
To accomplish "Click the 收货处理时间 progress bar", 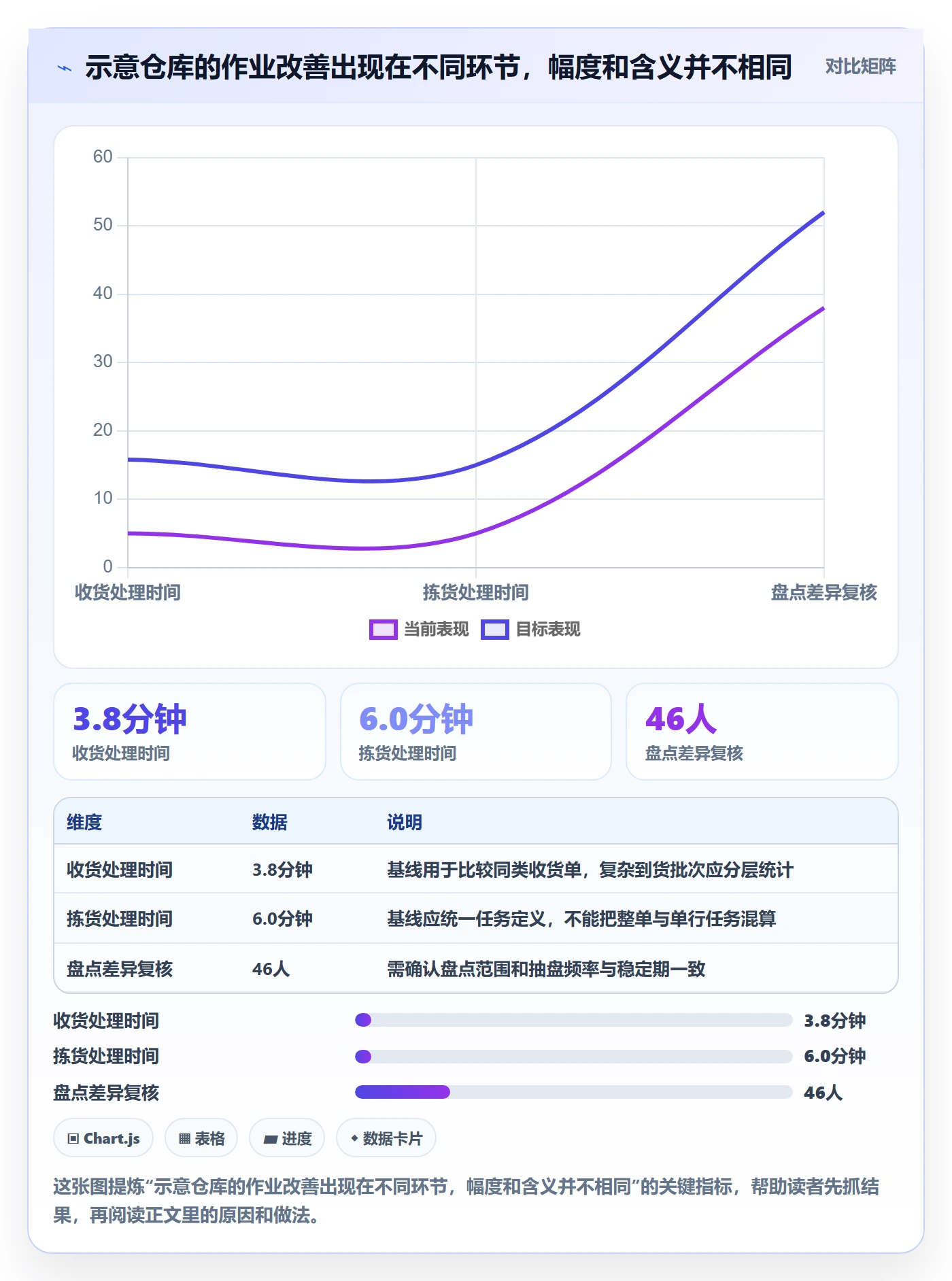I will (574, 1020).
